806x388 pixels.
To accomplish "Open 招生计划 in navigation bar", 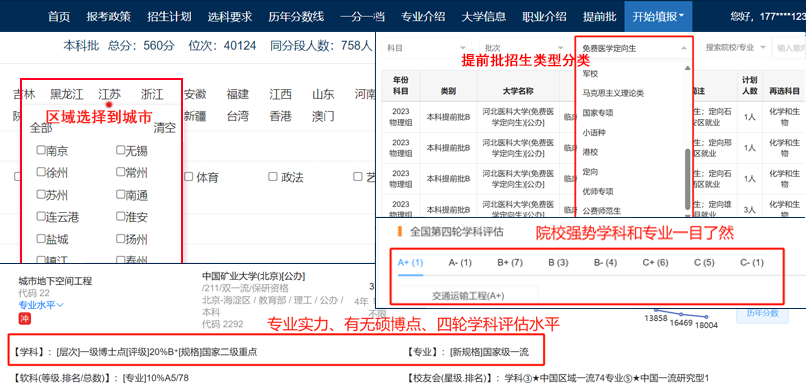I will tap(169, 16).
